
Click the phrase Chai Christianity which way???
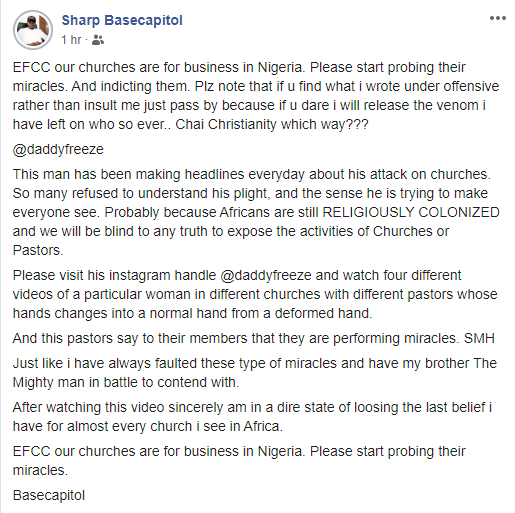coord(272,124)
